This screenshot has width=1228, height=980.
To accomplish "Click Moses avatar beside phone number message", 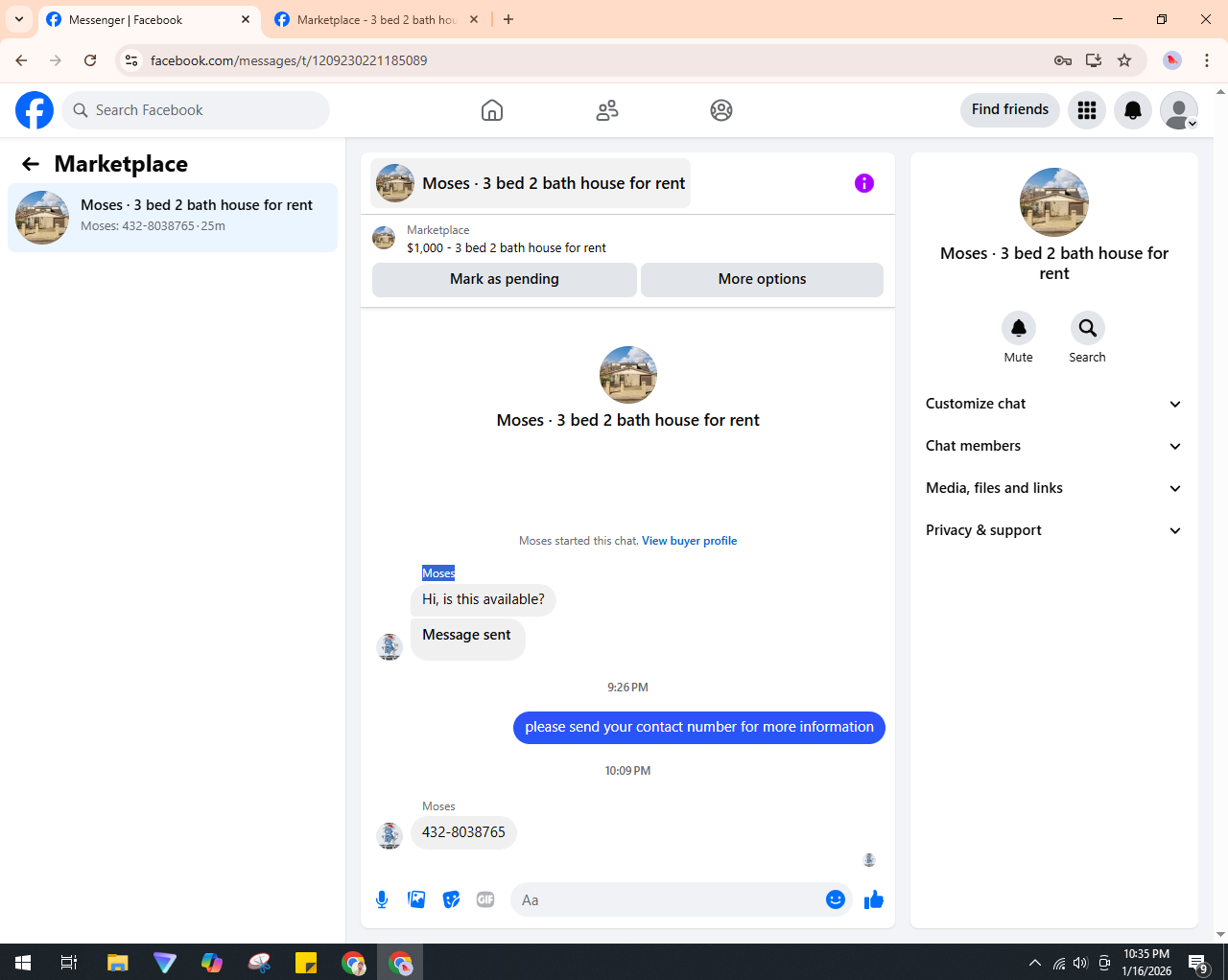I will pyautogui.click(x=390, y=835).
